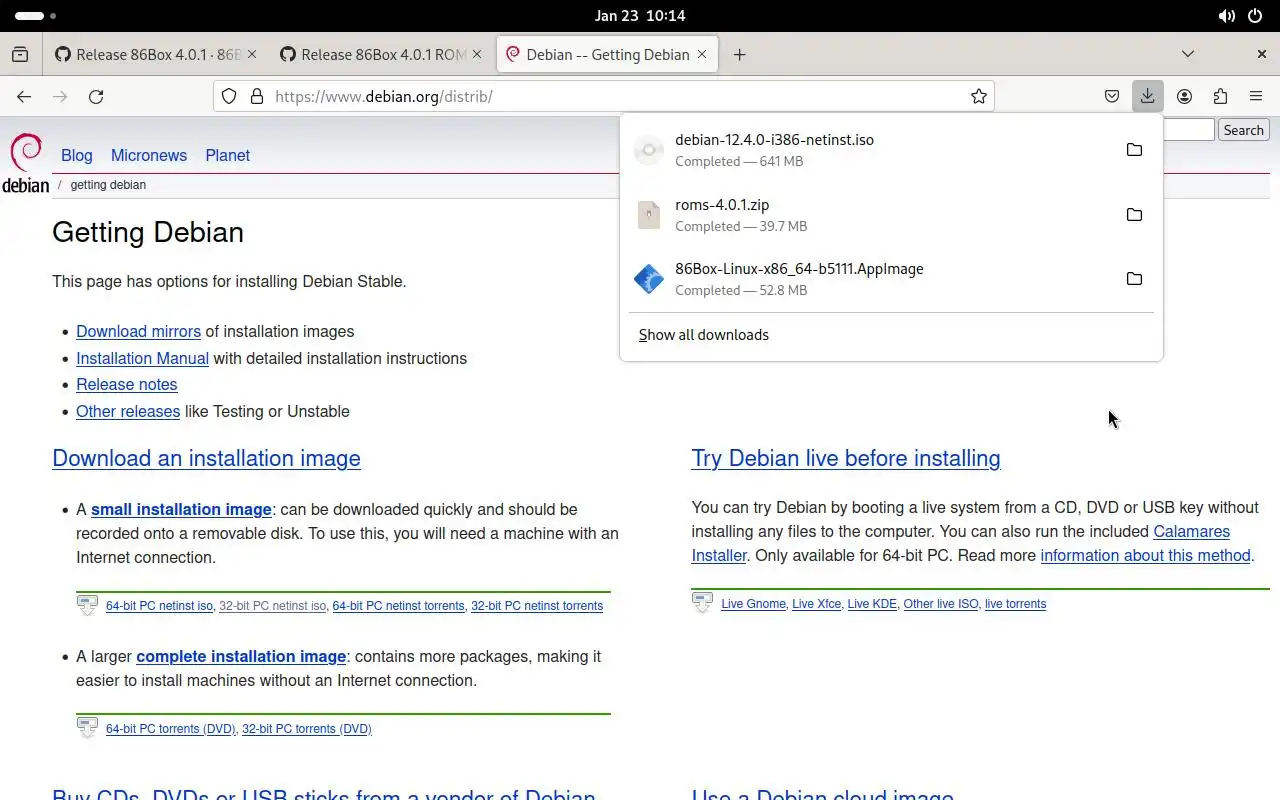Download 64-bit PC netinst iso
Screen dimensions: 1280x800
[x=159, y=606]
